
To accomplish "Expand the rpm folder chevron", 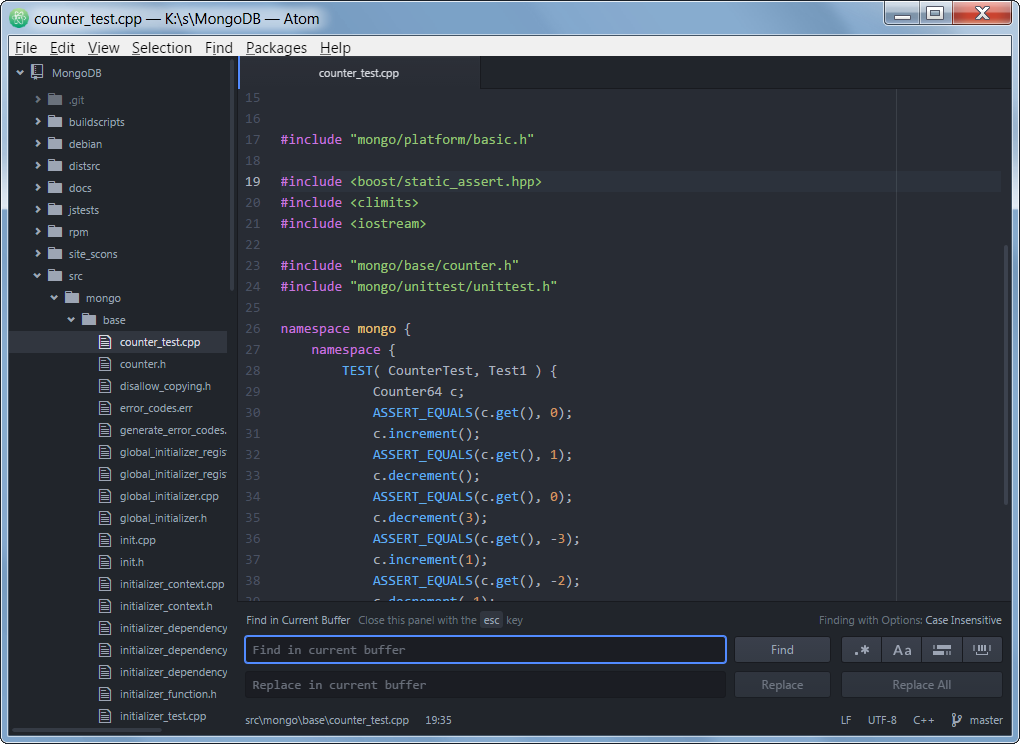I will (38, 232).
